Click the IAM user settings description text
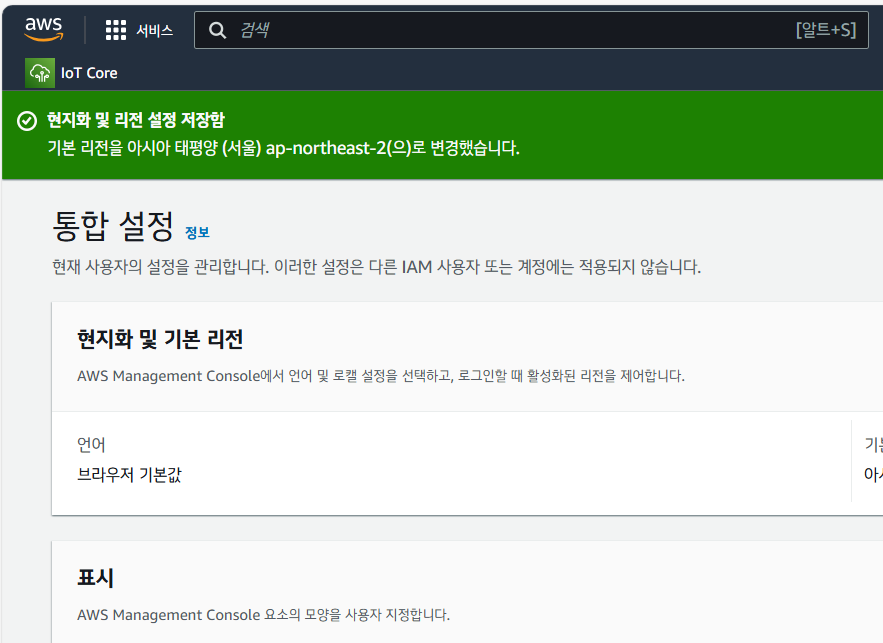Viewport: 883px width, 643px height. (x=376, y=267)
